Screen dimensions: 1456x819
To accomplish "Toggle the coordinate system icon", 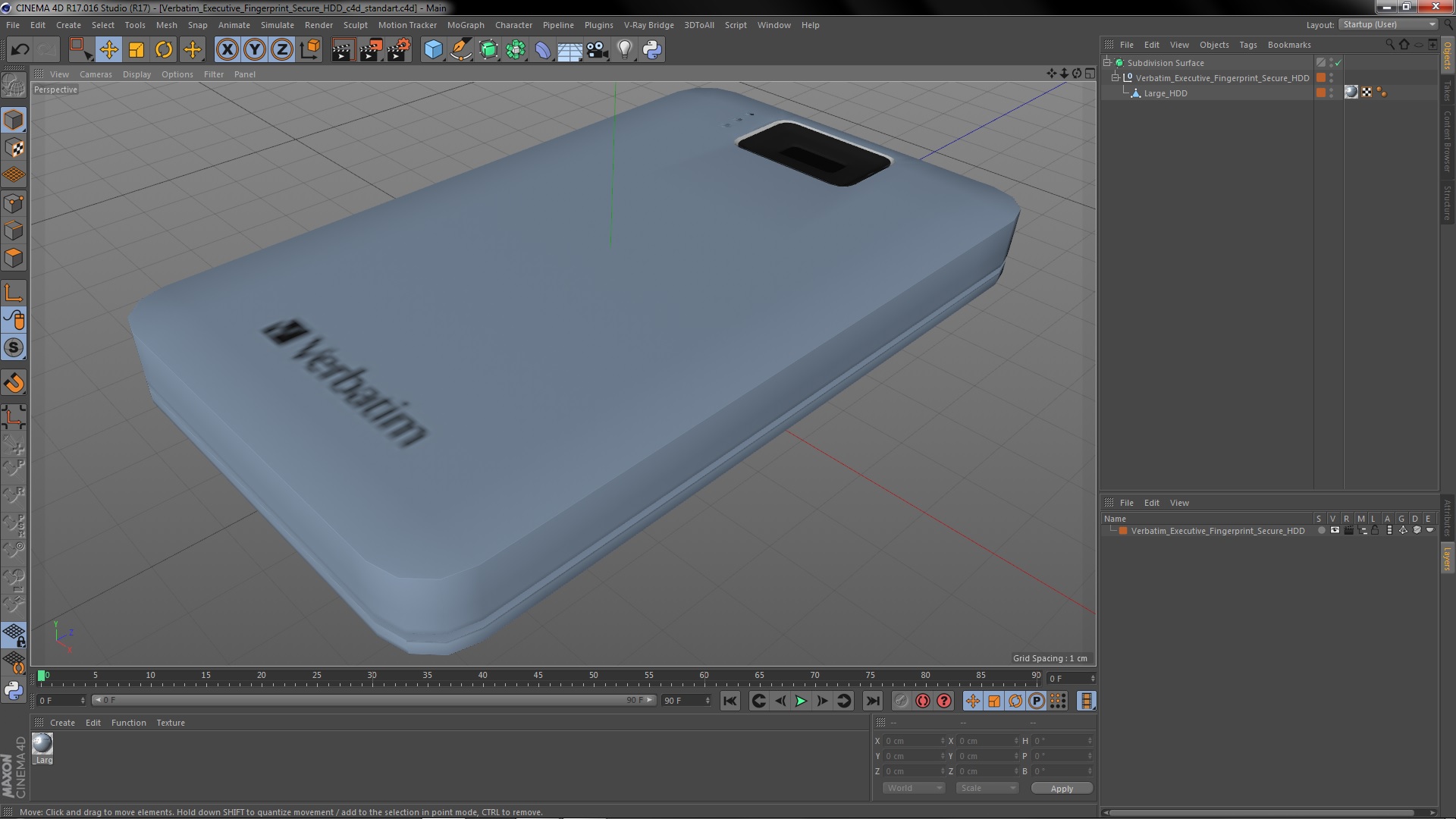I will [310, 50].
